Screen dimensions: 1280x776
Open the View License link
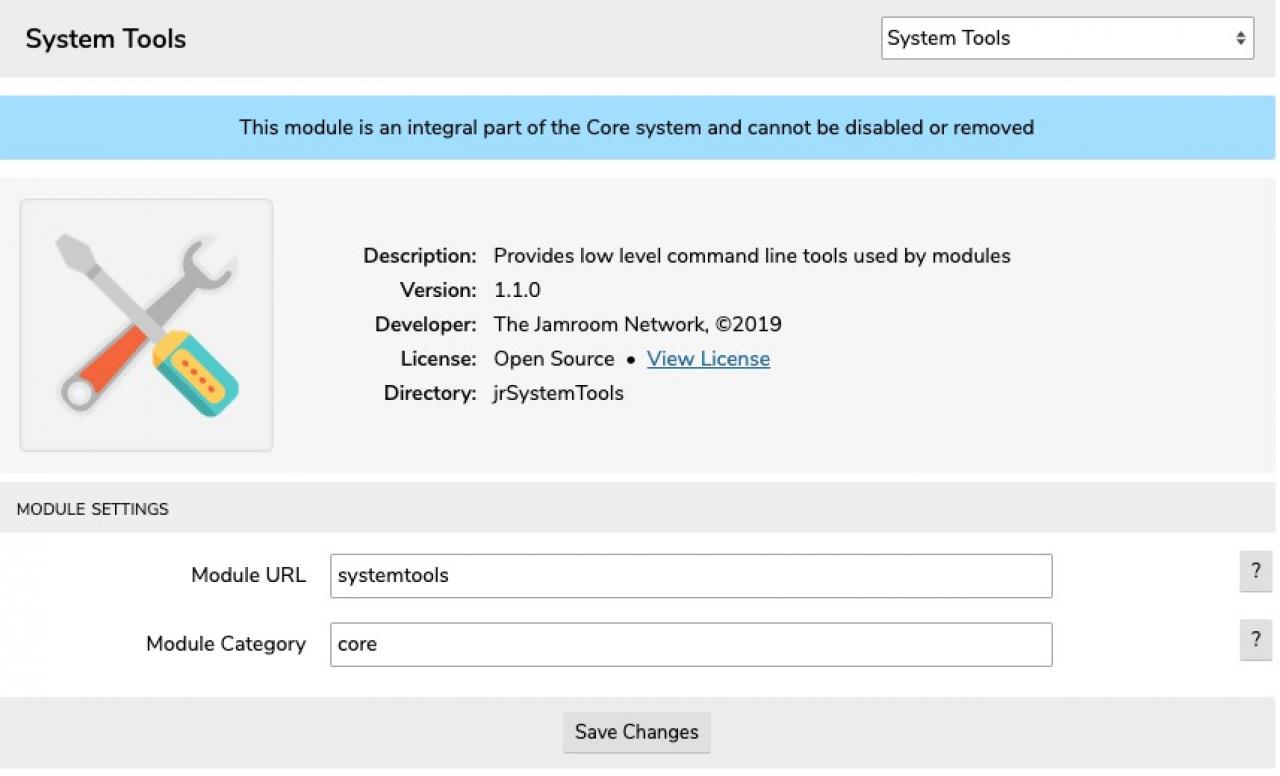pyautogui.click(x=708, y=359)
